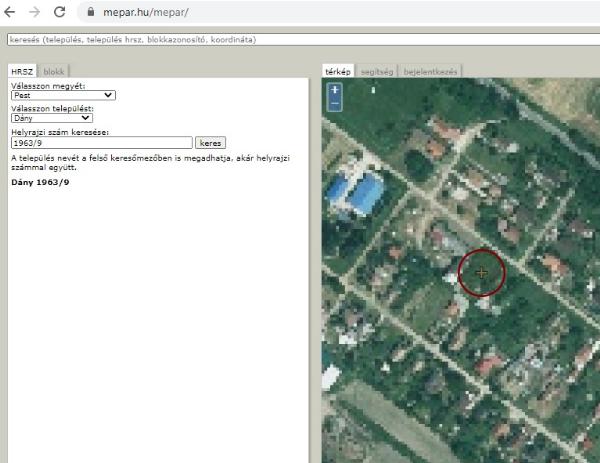Click the crosshair marker in red circle
Viewport: 600px width, 463px height.
point(482,272)
